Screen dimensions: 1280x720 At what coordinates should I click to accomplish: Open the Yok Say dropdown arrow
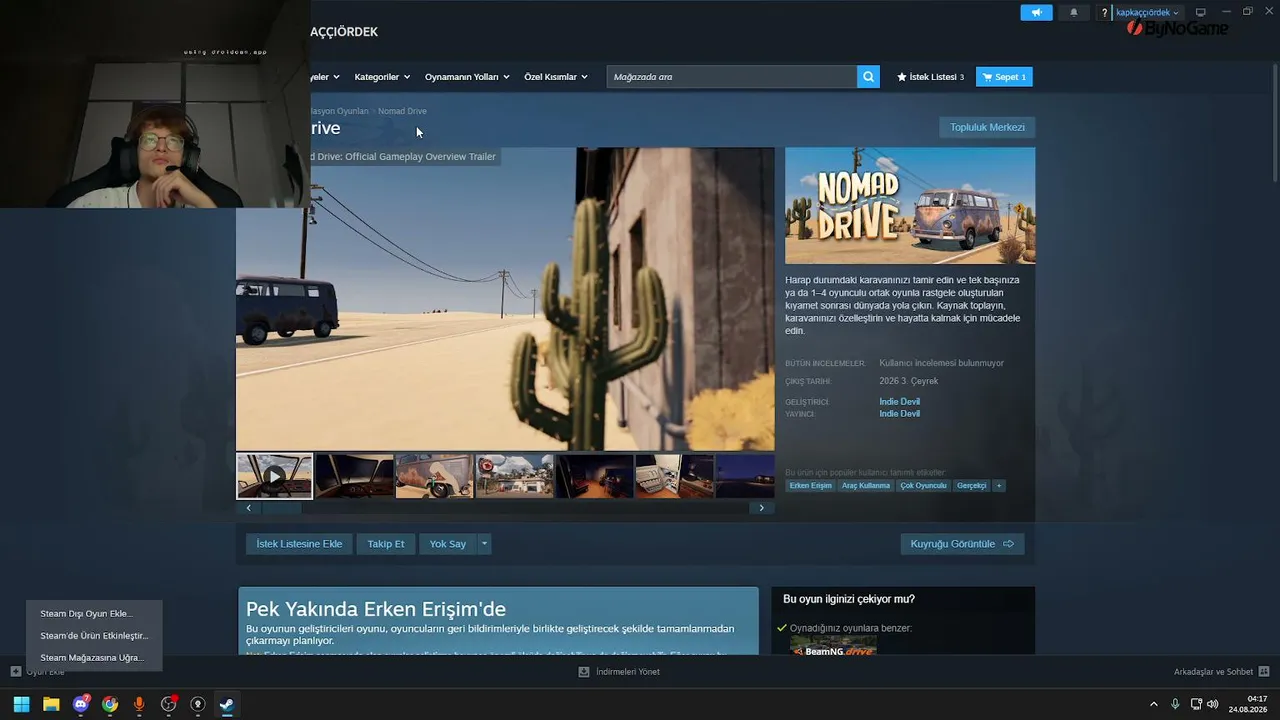484,544
